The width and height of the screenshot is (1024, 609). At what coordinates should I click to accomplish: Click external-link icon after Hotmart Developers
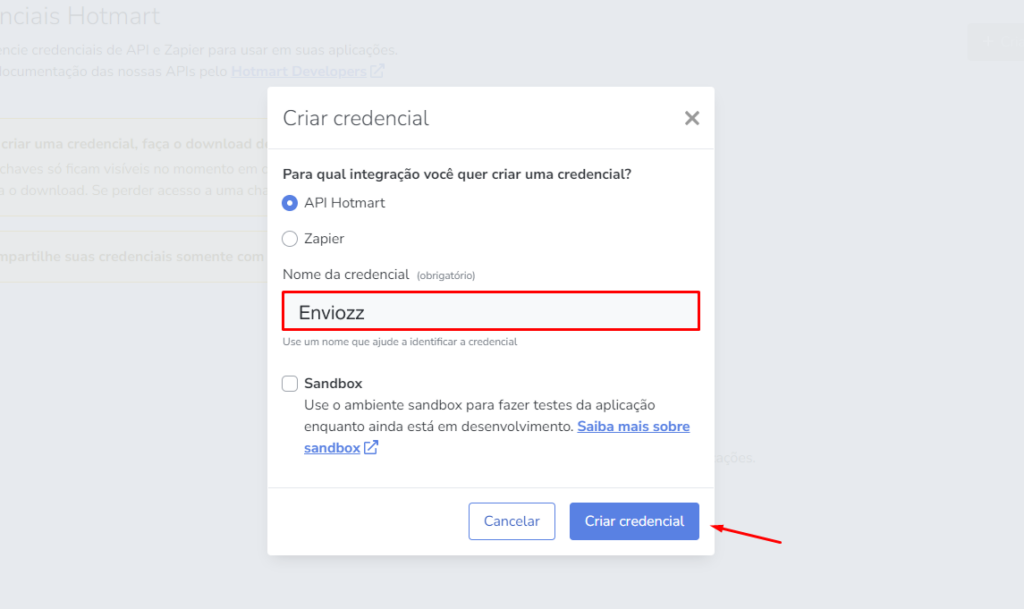click(377, 71)
